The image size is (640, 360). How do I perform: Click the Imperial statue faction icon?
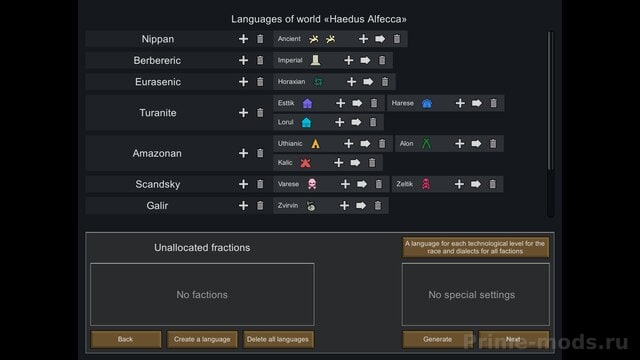point(315,60)
